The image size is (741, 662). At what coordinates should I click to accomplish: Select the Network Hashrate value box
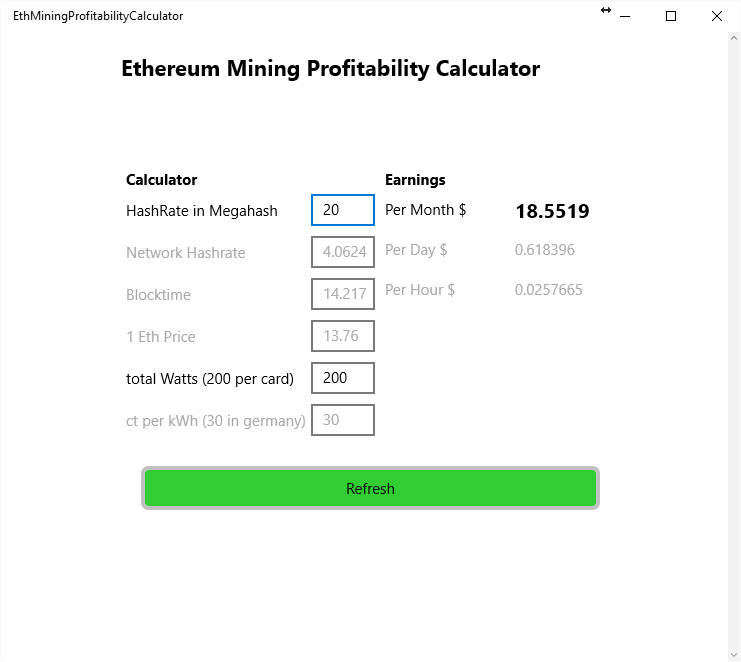coord(343,252)
